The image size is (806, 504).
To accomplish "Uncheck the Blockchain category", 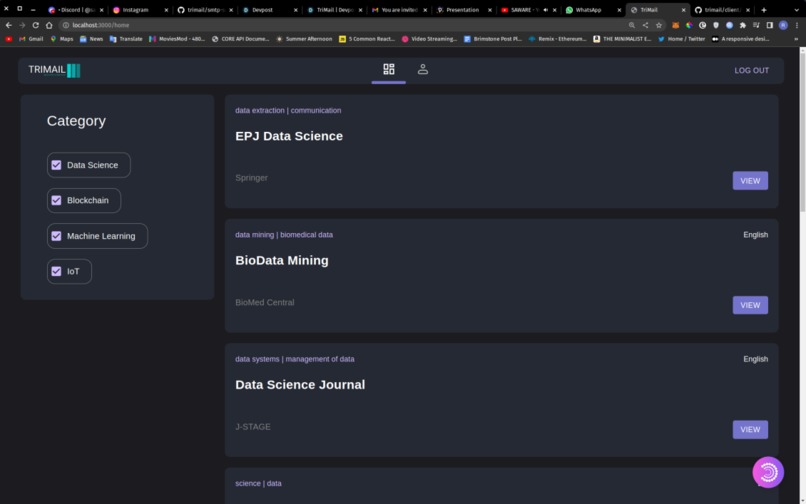I will click(57, 201).
